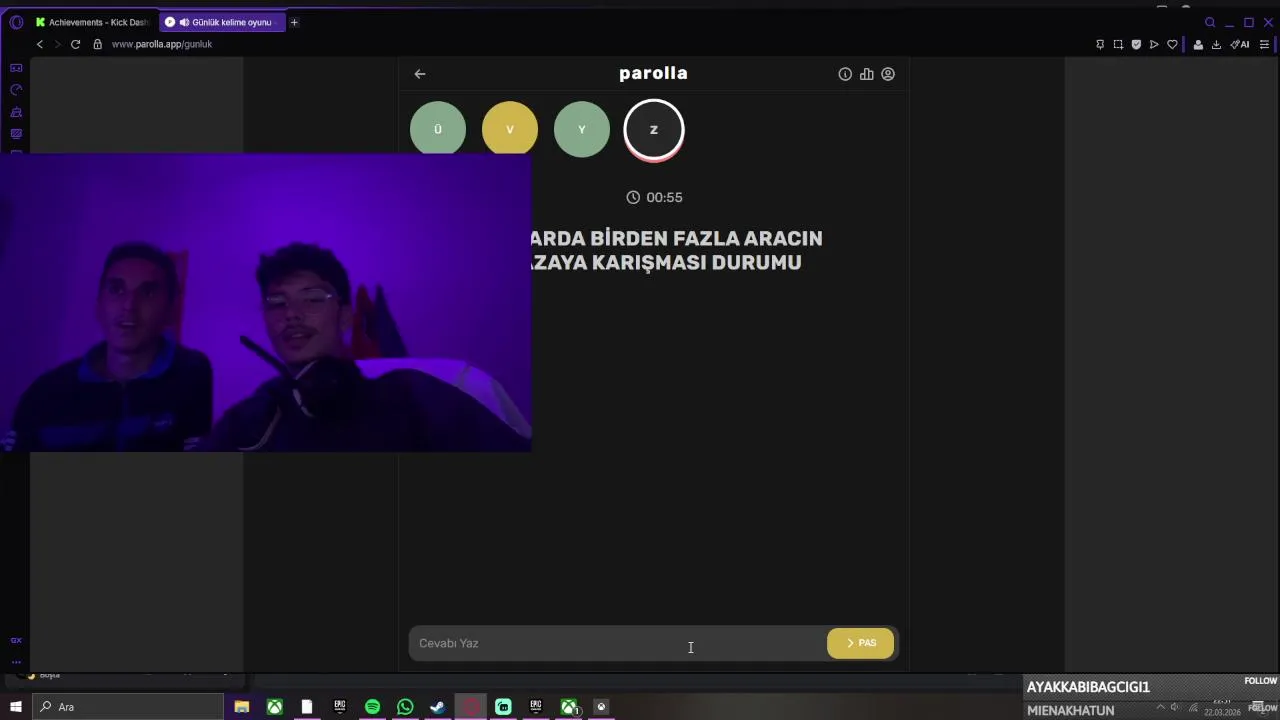Open the parolla user profile icon
The image size is (1280, 720).
click(x=888, y=74)
